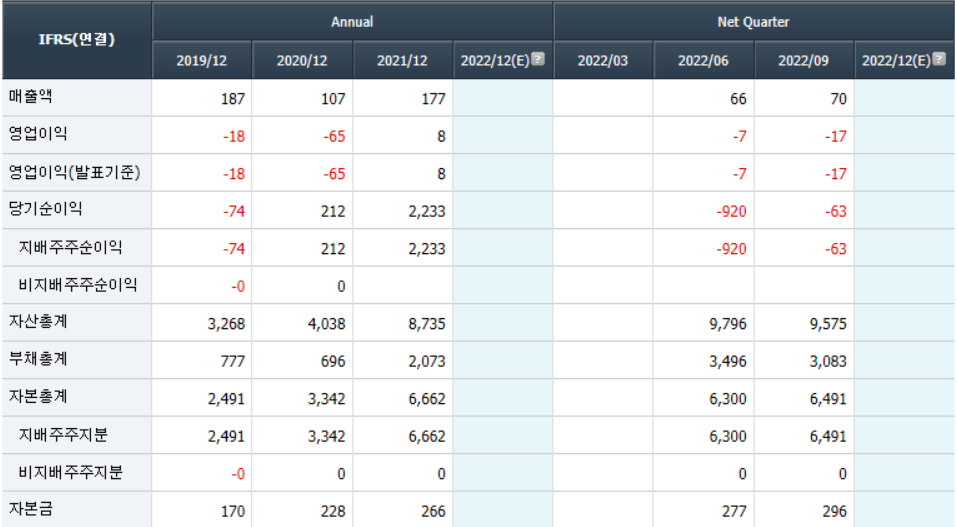Viewport: 957px width, 527px height.
Task: Click 매출액 value 177 for 2021/12
Action: 433,99
